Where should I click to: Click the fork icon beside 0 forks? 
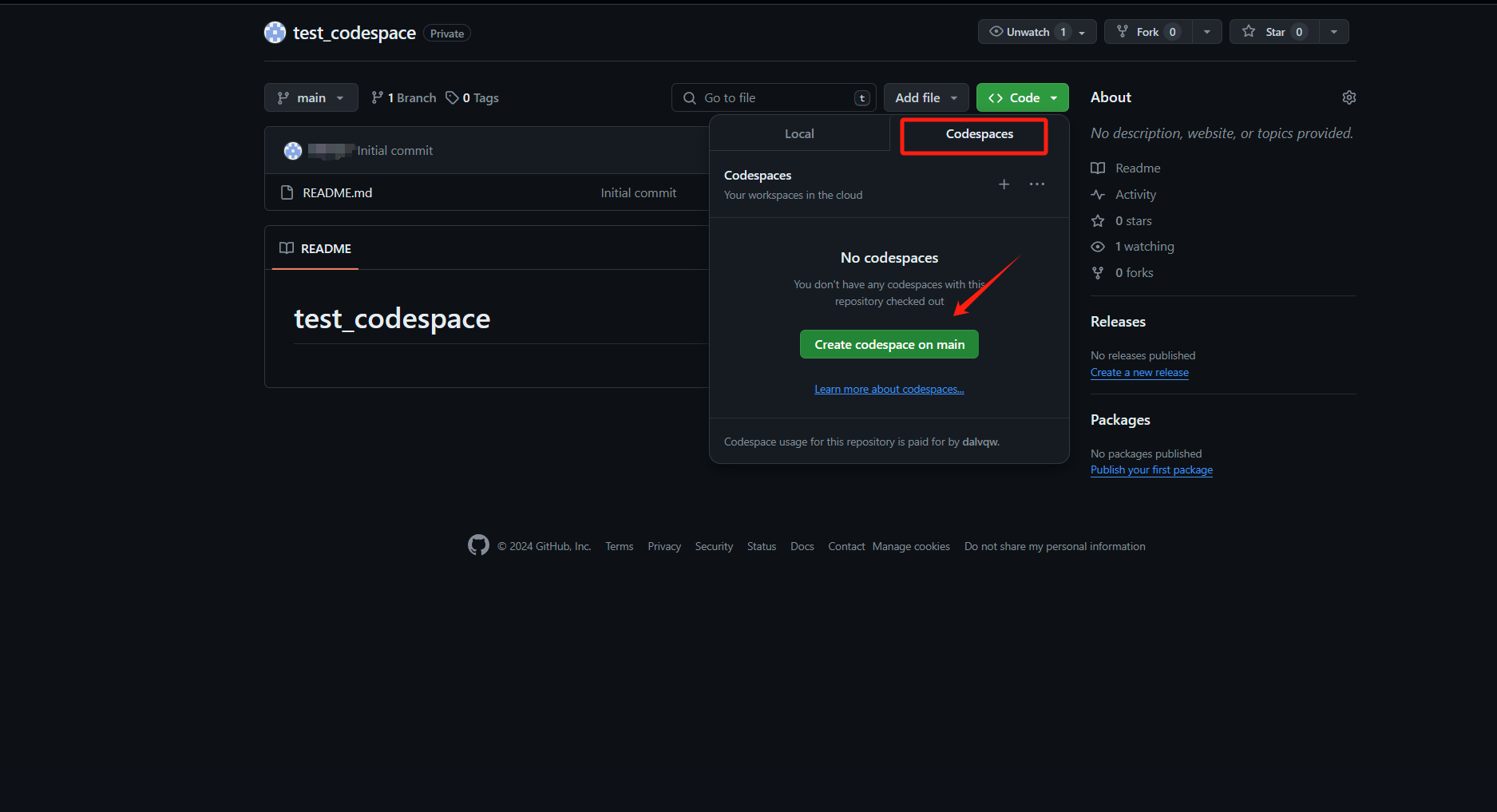(1098, 272)
